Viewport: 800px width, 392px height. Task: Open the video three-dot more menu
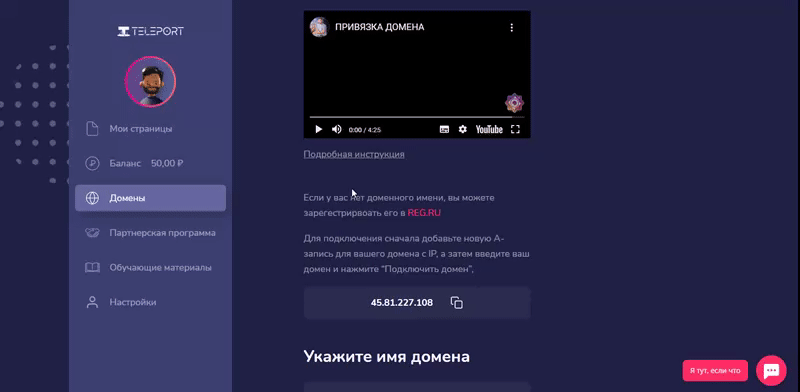point(512,28)
